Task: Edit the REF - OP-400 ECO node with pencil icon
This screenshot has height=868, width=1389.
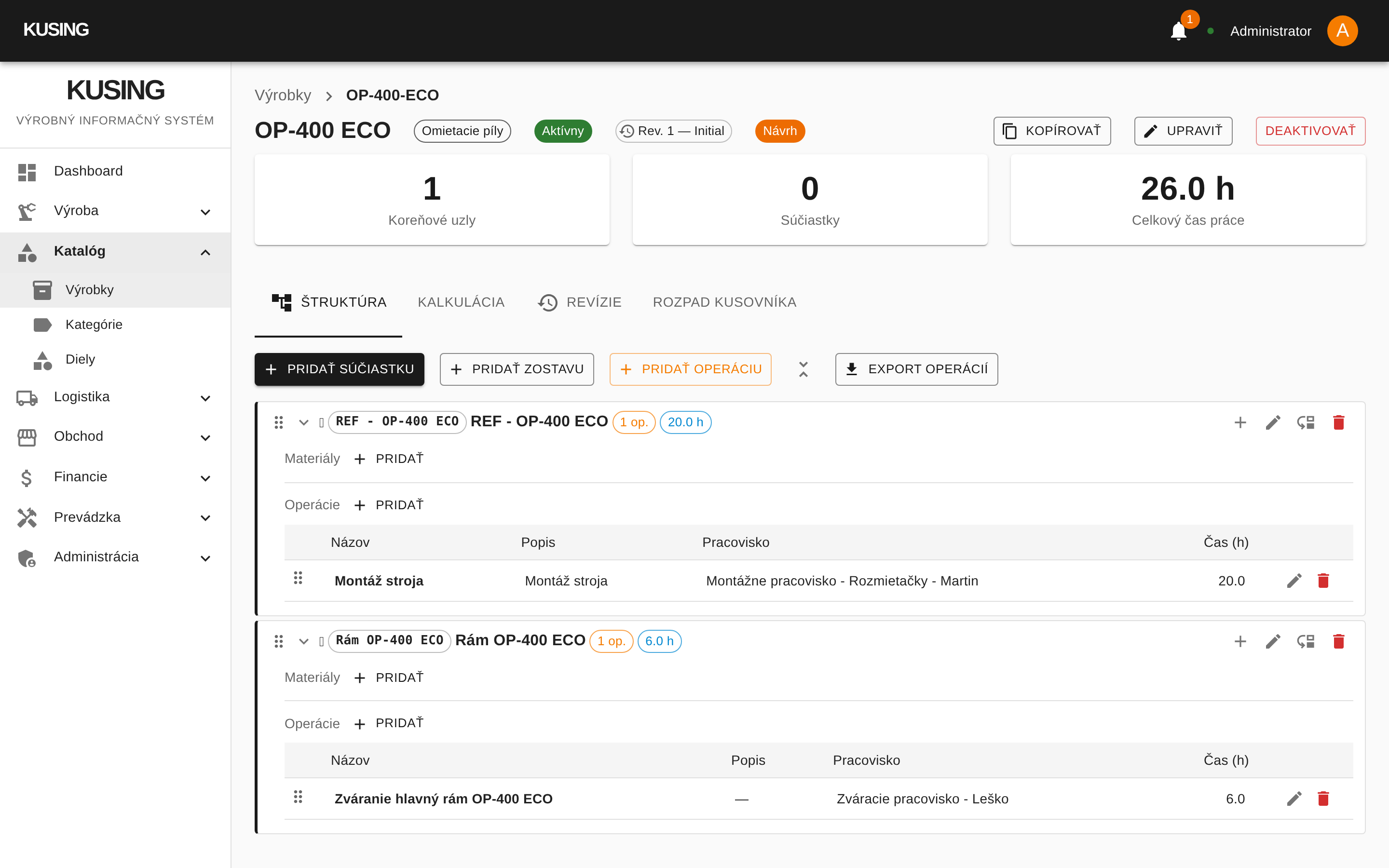Action: pos(1273,422)
